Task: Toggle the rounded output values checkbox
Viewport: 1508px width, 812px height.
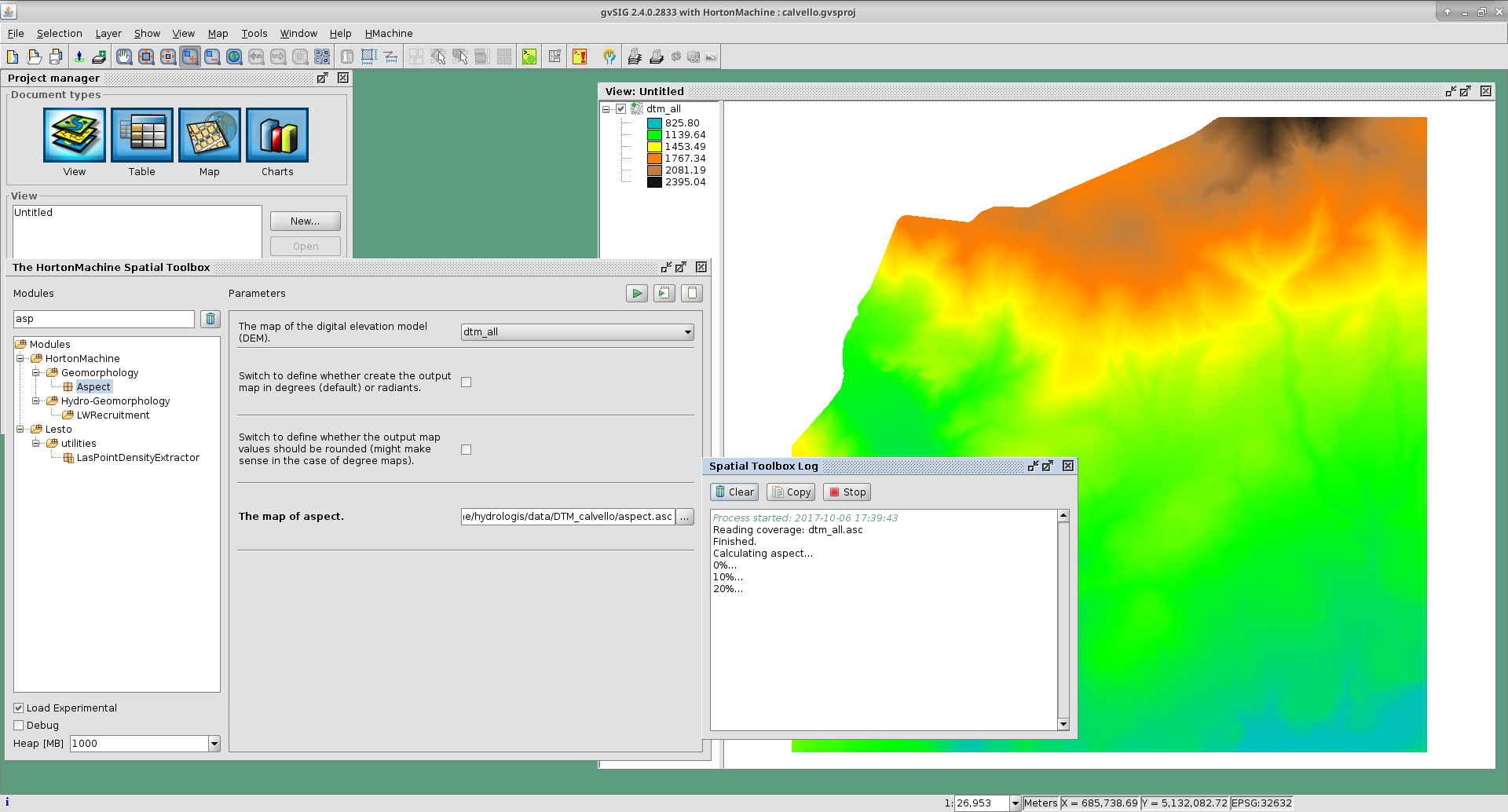Action: [x=467, y=450]
